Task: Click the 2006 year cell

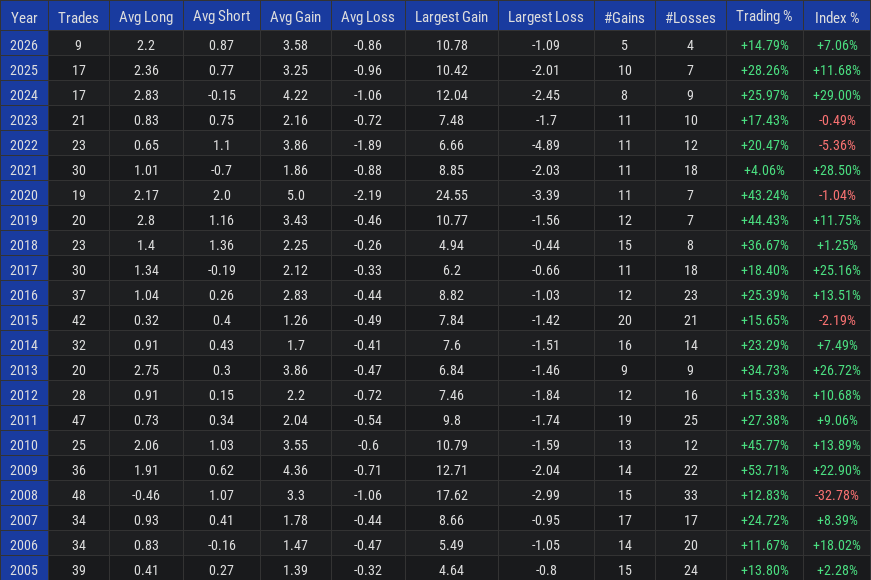Action: point(24,545)
